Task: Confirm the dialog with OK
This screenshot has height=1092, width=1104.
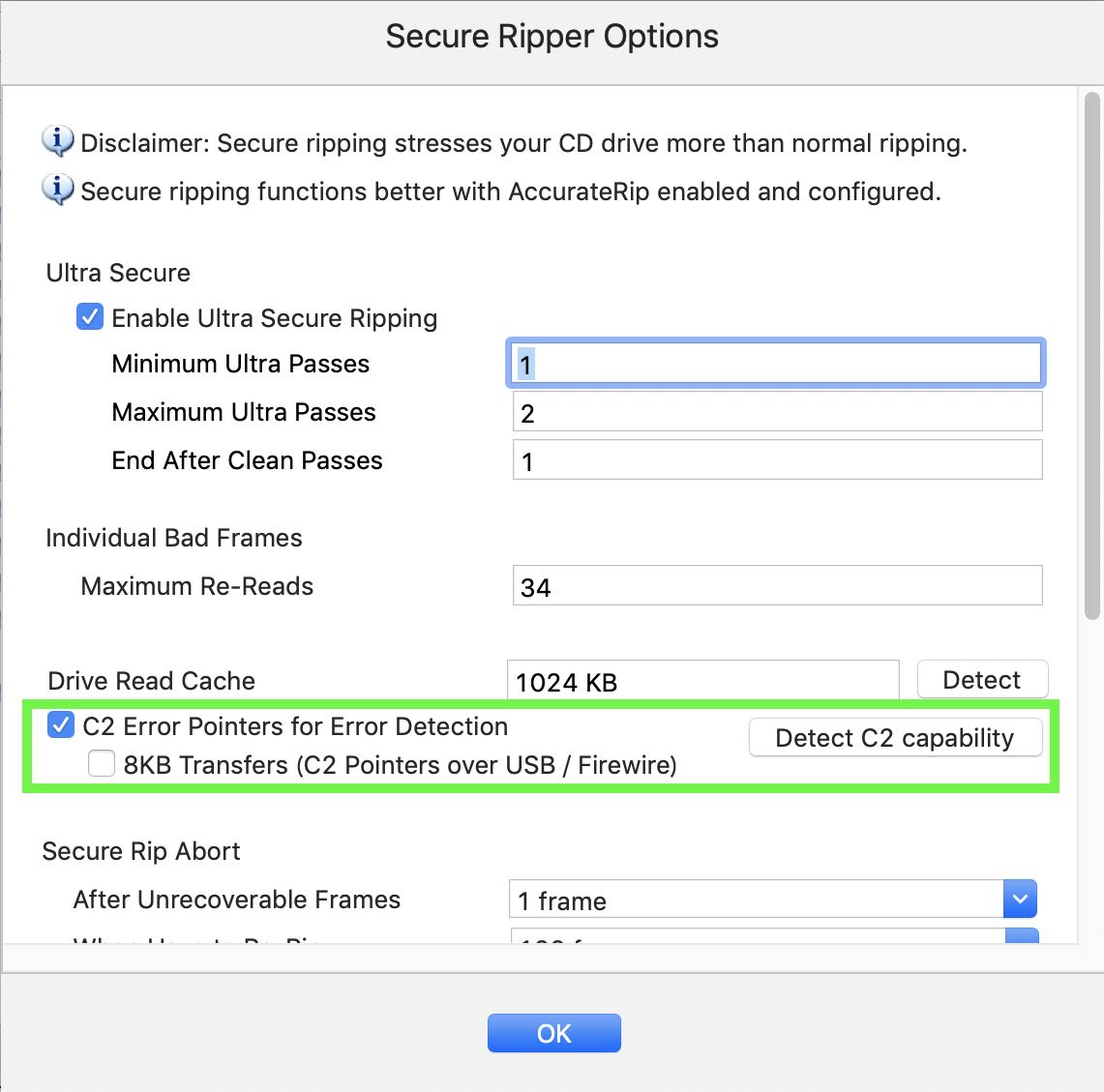Action: 554,1033
